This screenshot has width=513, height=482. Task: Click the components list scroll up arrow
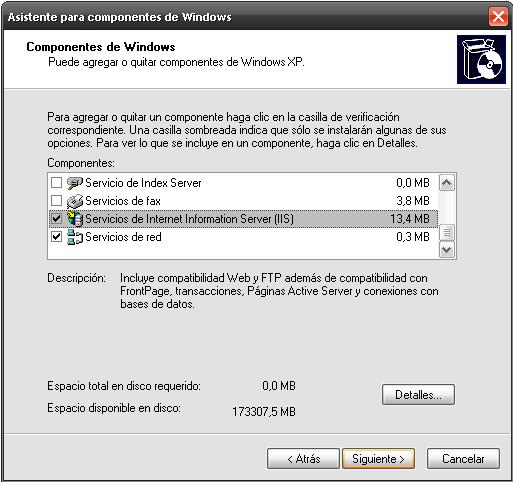(x=447, y=183)
